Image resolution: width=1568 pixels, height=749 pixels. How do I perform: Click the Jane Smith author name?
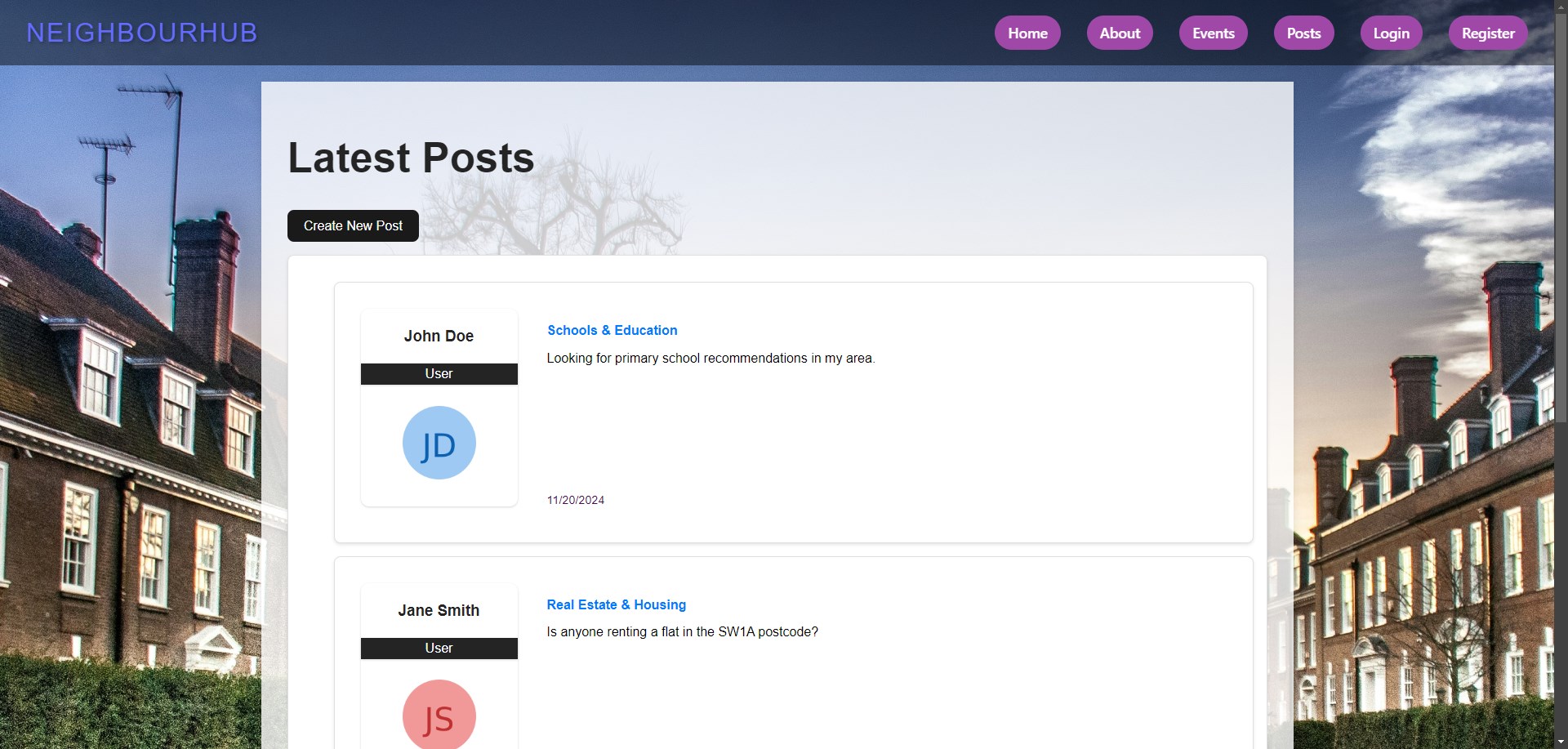tap(439, 610)
